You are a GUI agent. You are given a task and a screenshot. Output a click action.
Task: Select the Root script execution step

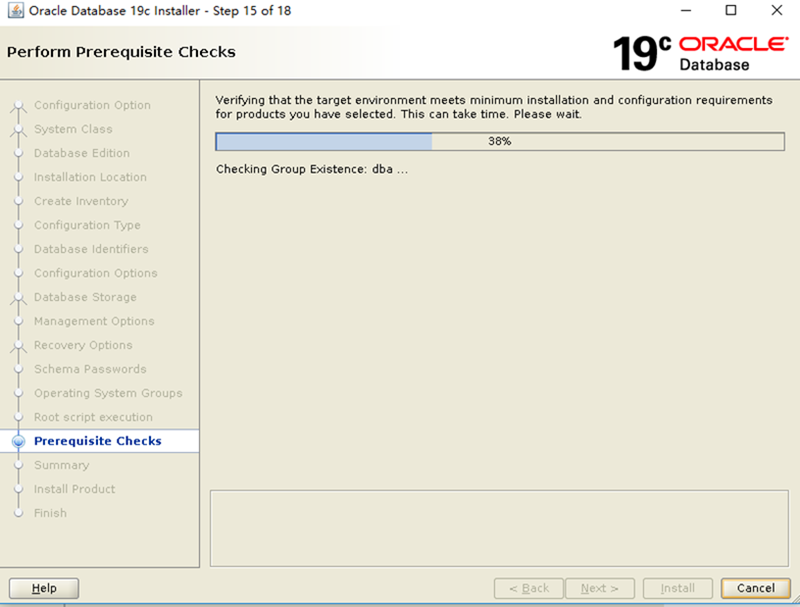coord(93,417)
